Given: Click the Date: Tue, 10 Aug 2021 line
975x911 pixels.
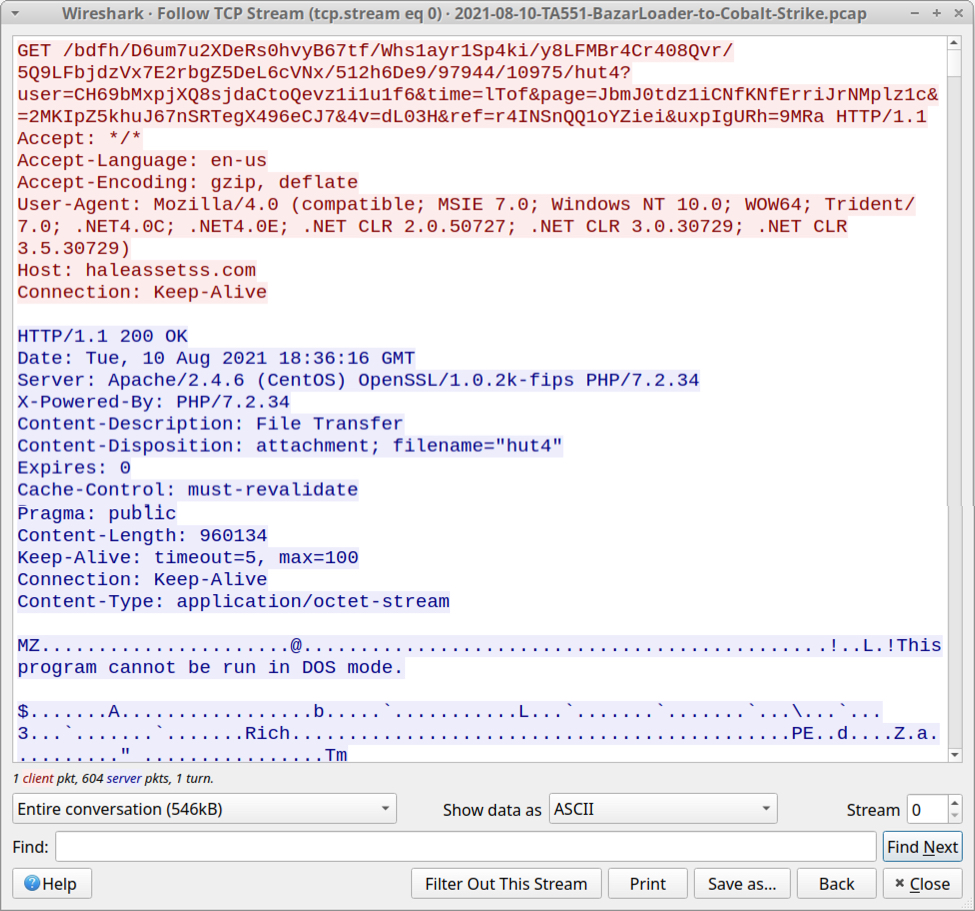Looking at the screenshot, I should point(216,358).
